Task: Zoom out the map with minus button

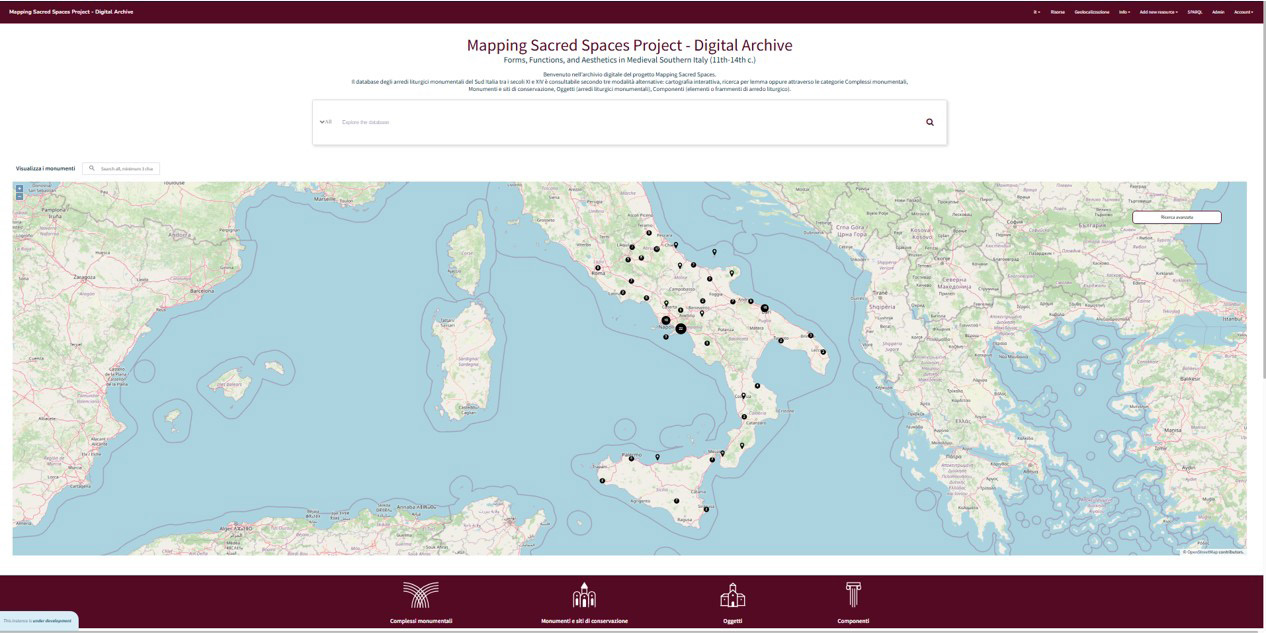Action: tap(19, 196)
